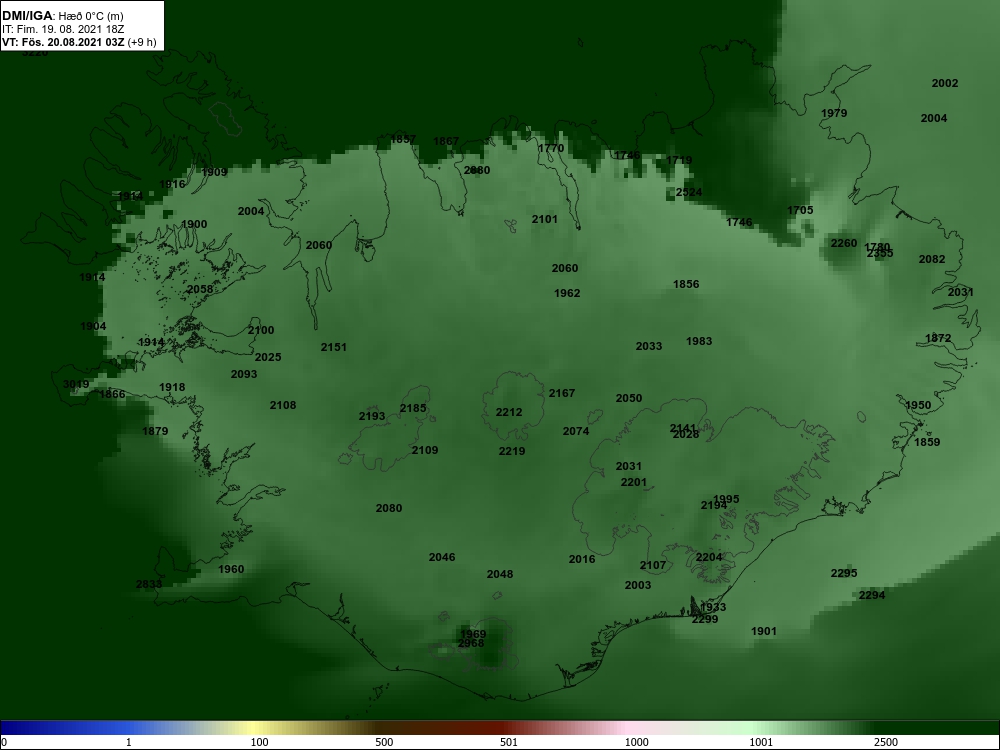Click the map value 1856
This screenshot has width=1000, height=750.
[x=686, y=284]
